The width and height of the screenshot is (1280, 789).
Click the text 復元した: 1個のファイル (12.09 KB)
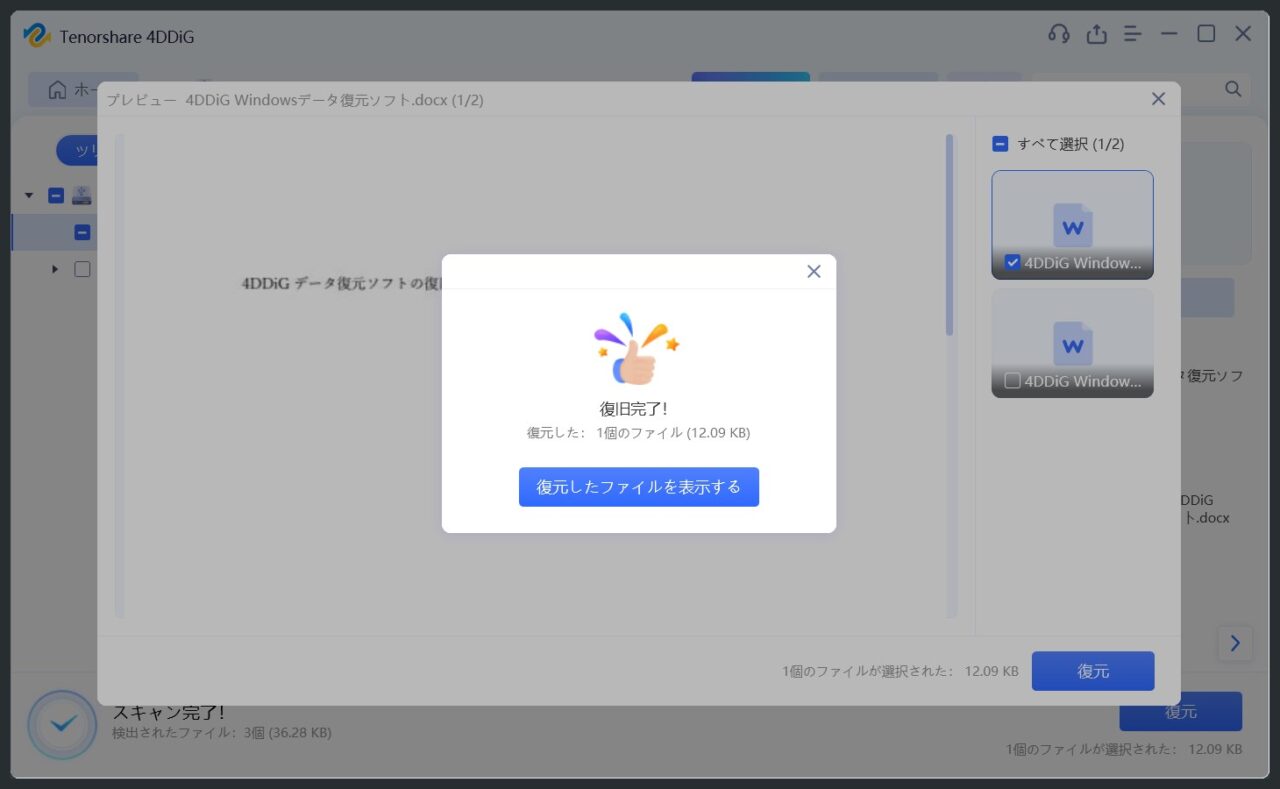pos(638,433)
